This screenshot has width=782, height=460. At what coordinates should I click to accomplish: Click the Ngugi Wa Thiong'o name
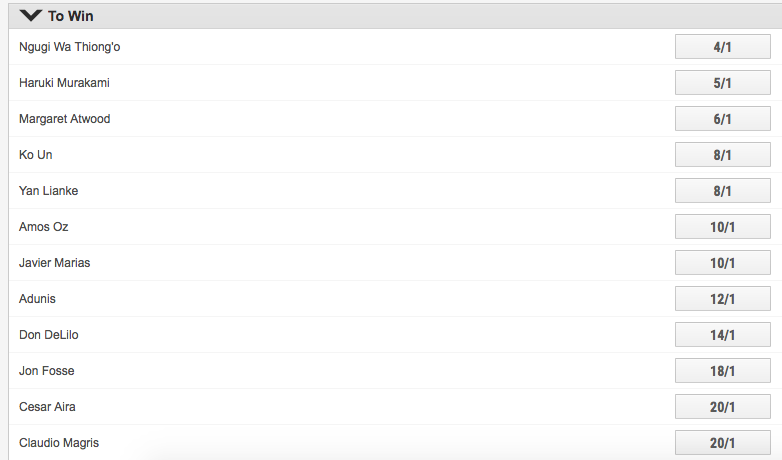point(70,47)
